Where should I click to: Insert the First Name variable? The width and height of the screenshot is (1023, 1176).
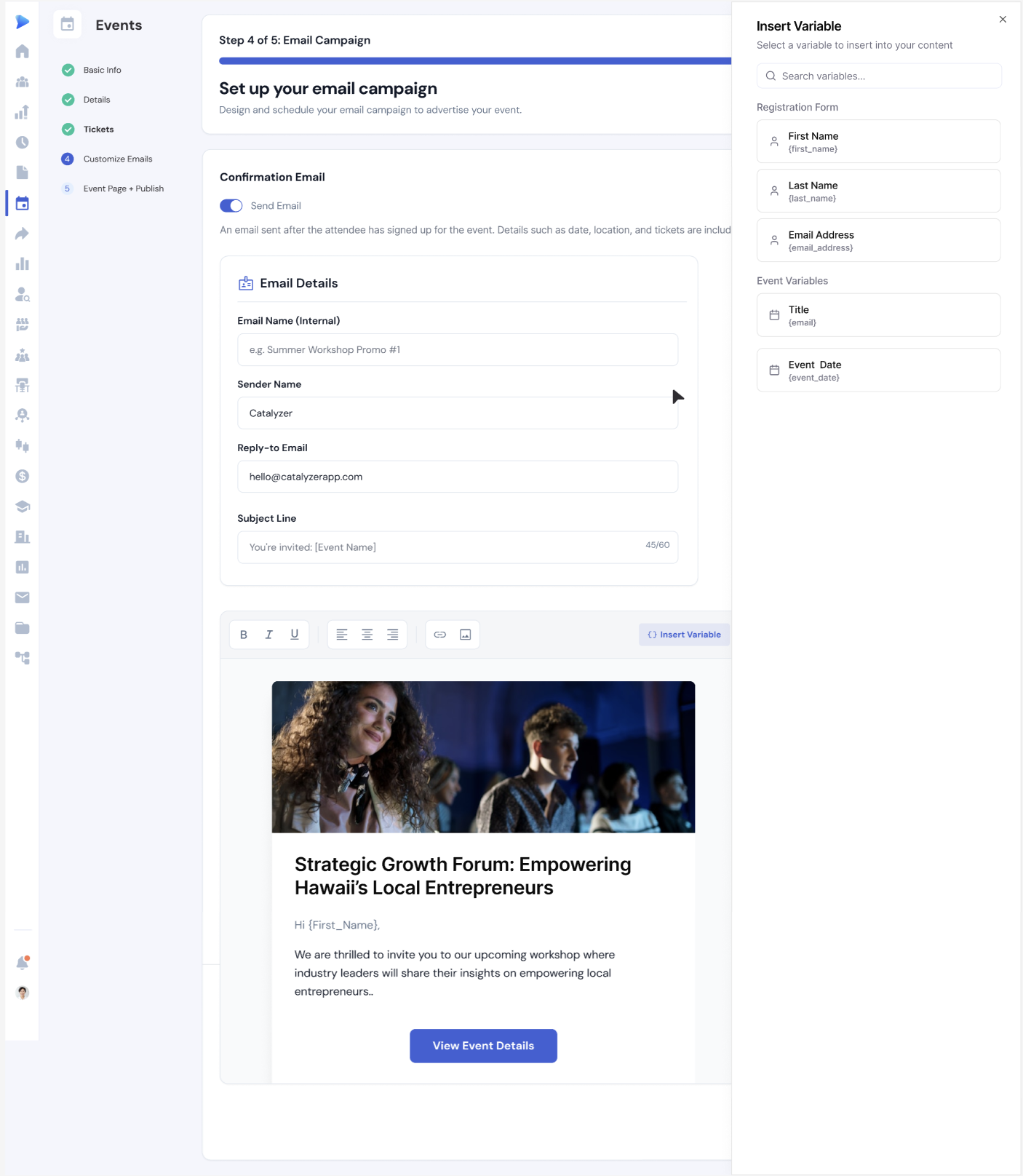878,141
